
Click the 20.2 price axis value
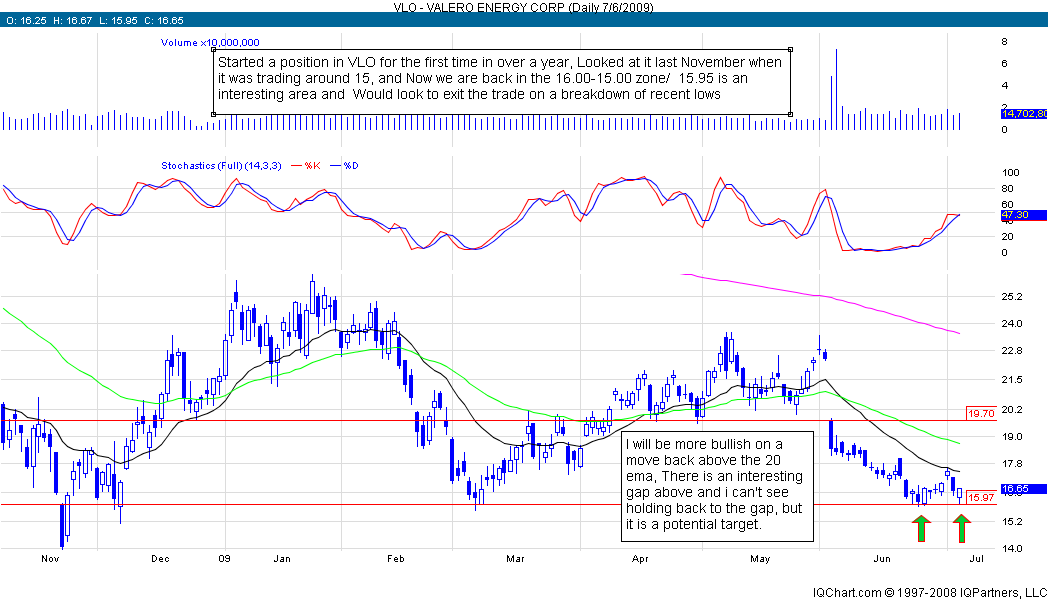pyautogui.click(x=1012, y=410)
